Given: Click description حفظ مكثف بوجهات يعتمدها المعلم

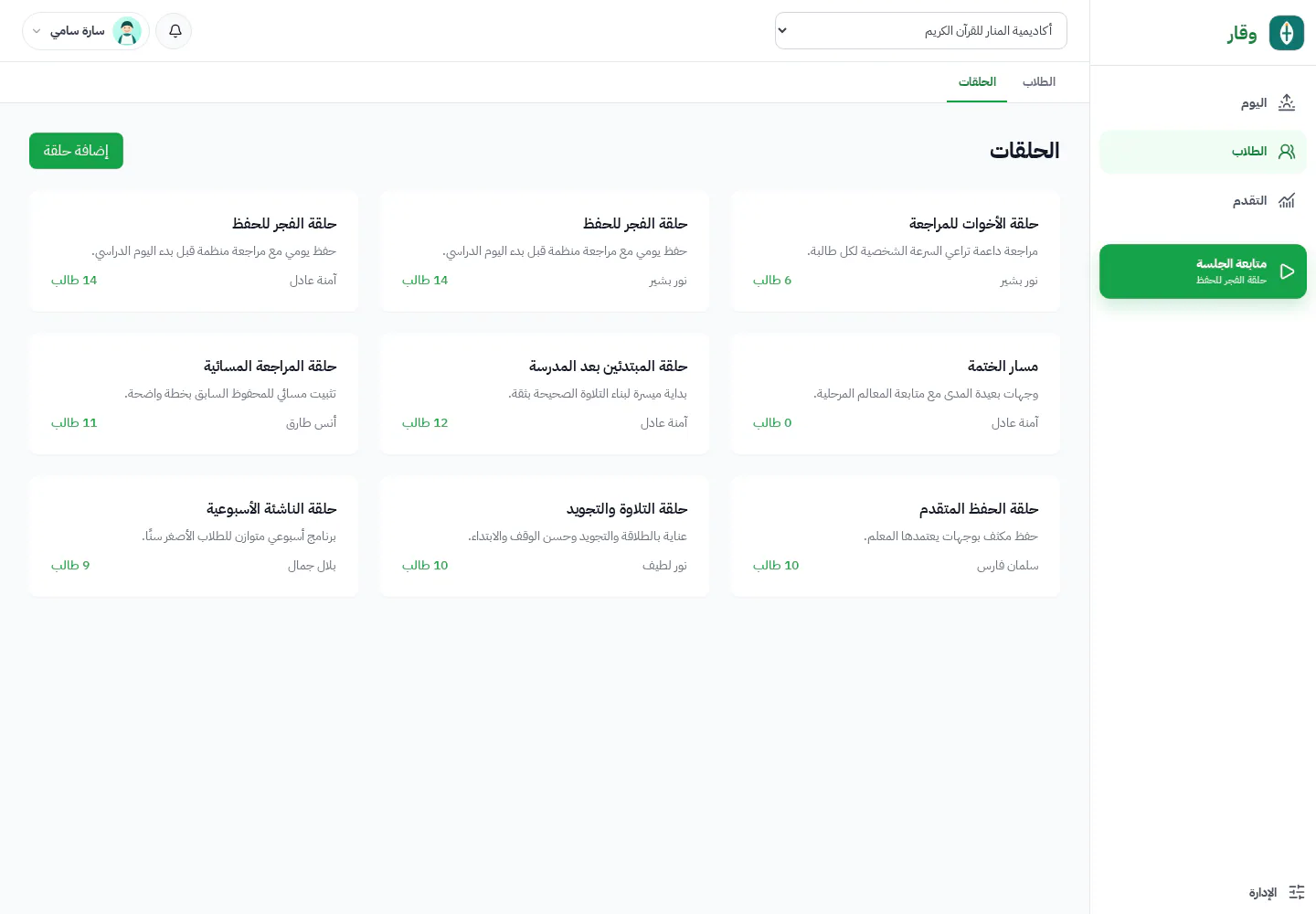Looking at the screenshot, I should (x=950, y=537).
